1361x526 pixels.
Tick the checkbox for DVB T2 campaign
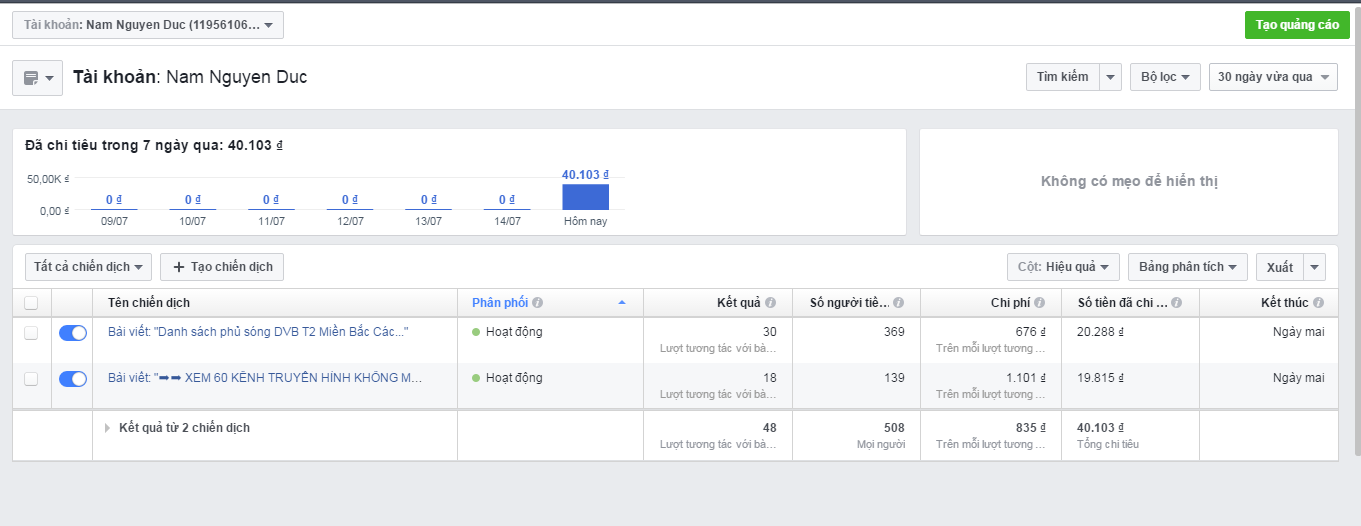[31, 333]
